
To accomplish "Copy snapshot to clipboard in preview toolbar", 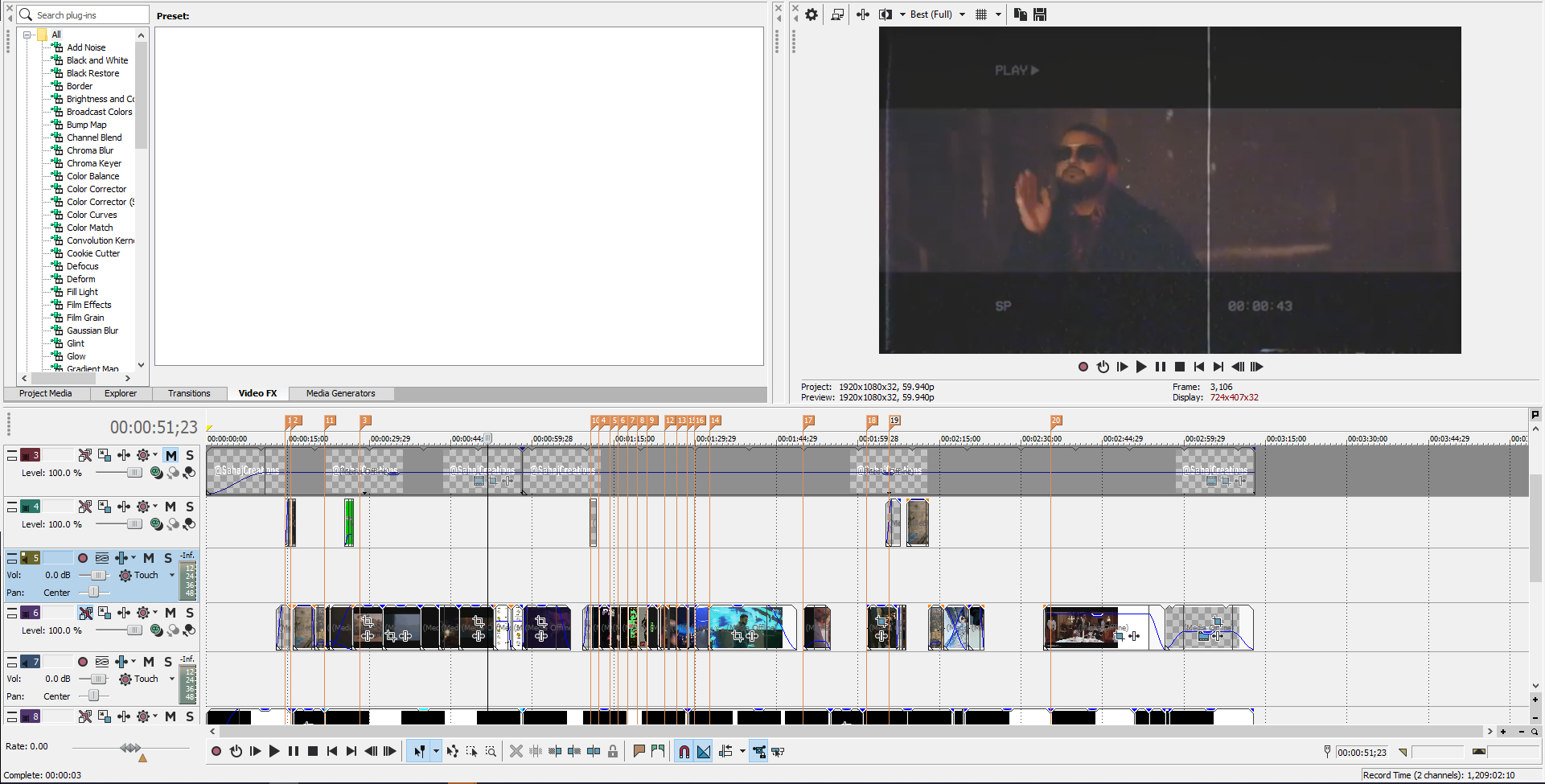I will click(x=1019, y=14).
